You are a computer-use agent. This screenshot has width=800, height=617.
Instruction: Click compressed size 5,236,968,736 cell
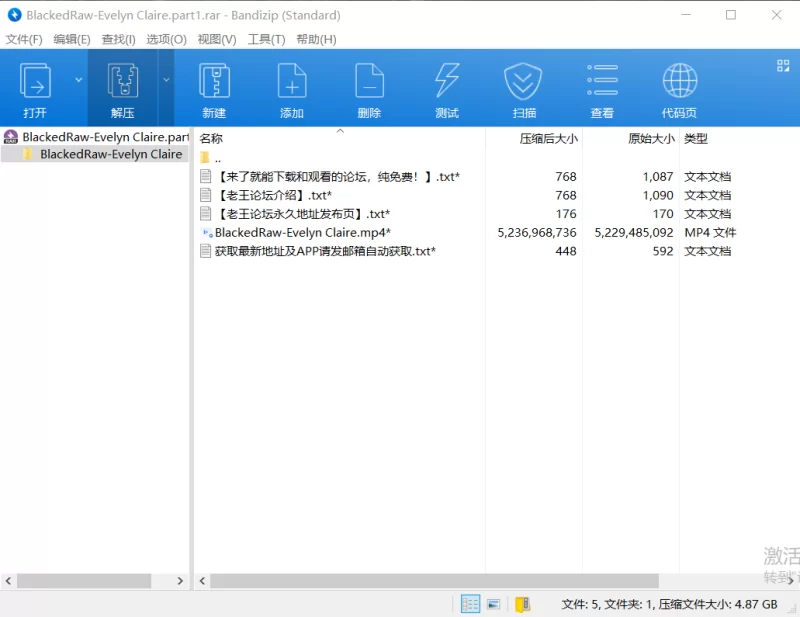click(x=537, y=233)
